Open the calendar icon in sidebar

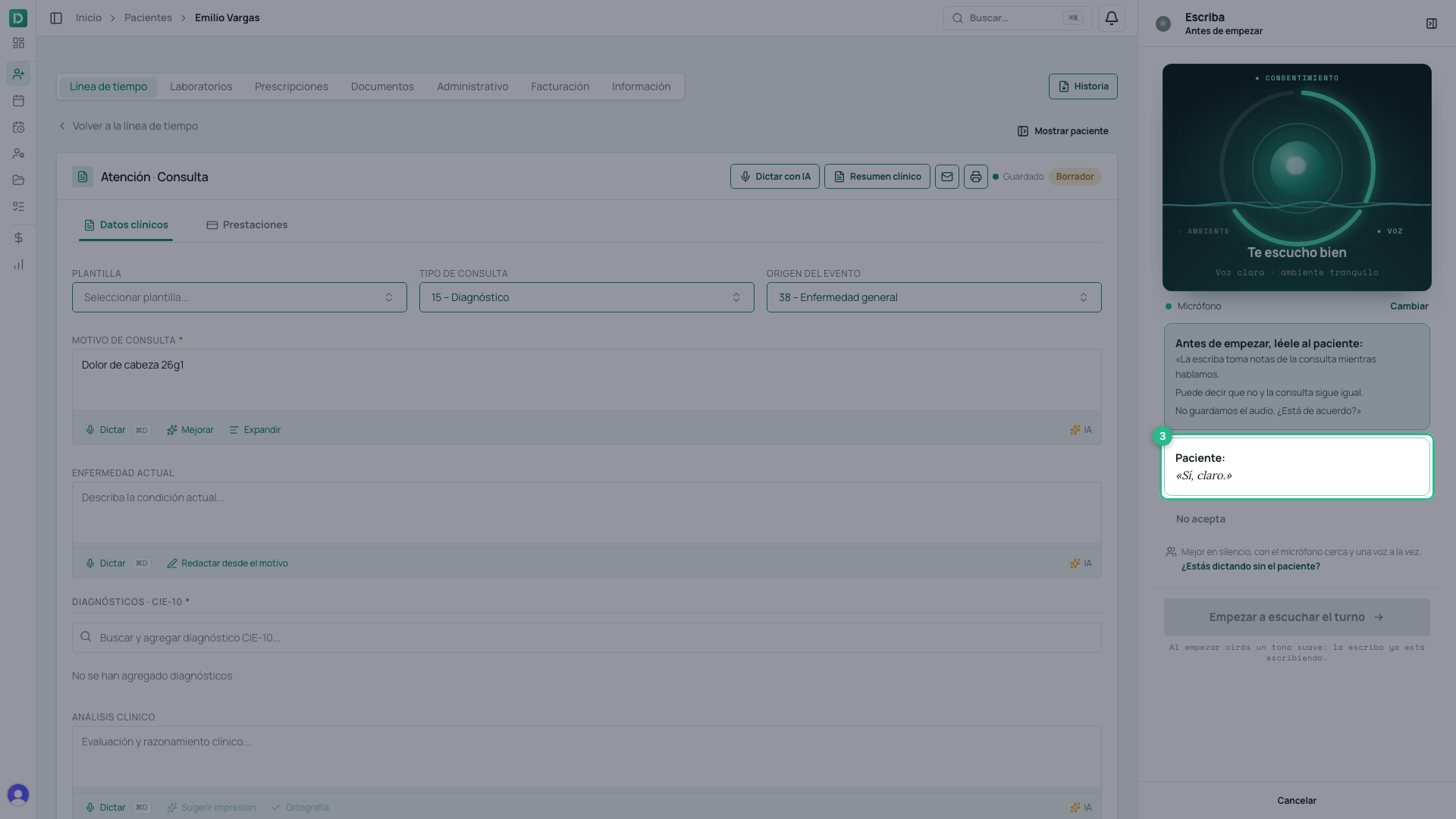(x=18, y=101)
